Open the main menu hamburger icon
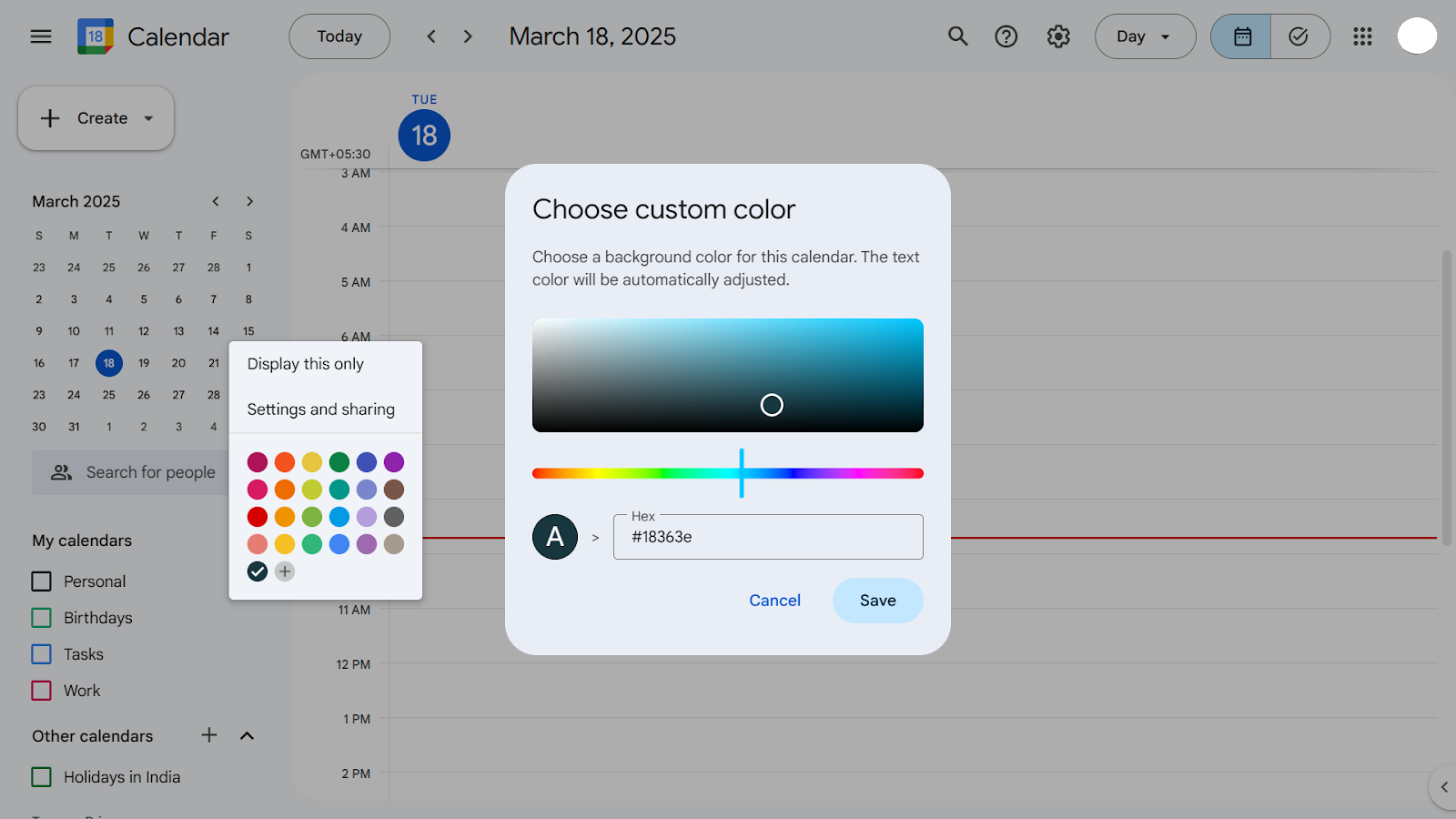This screenshot has height=819, width=1456. point(41,36)
